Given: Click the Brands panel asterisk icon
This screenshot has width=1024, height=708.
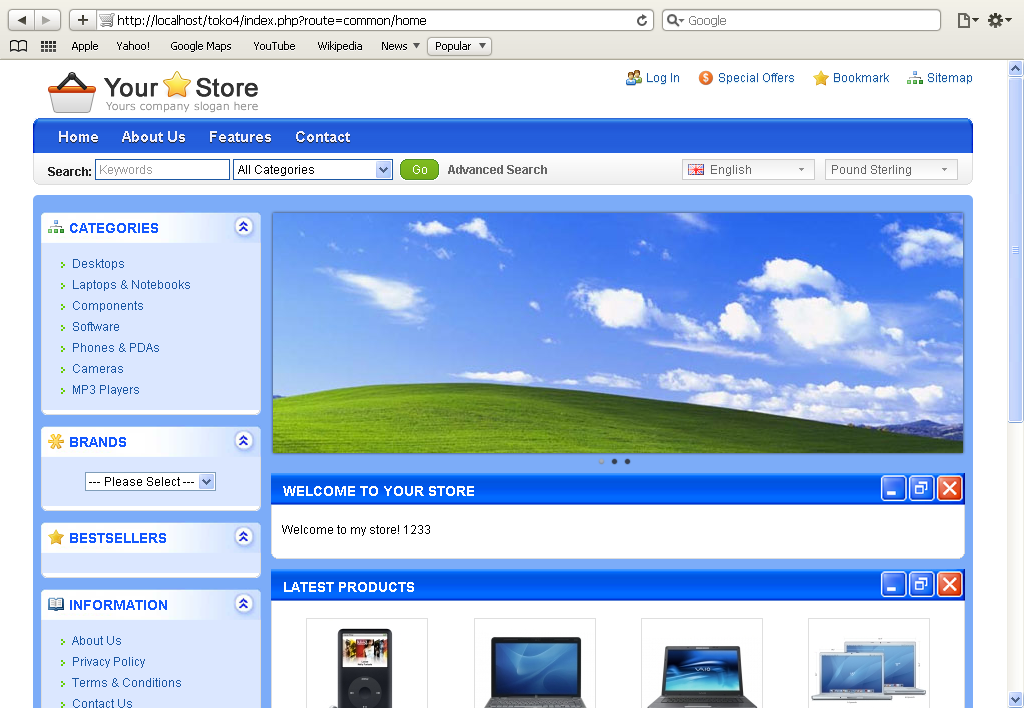Looking at the screenshot, I should 56,442.
